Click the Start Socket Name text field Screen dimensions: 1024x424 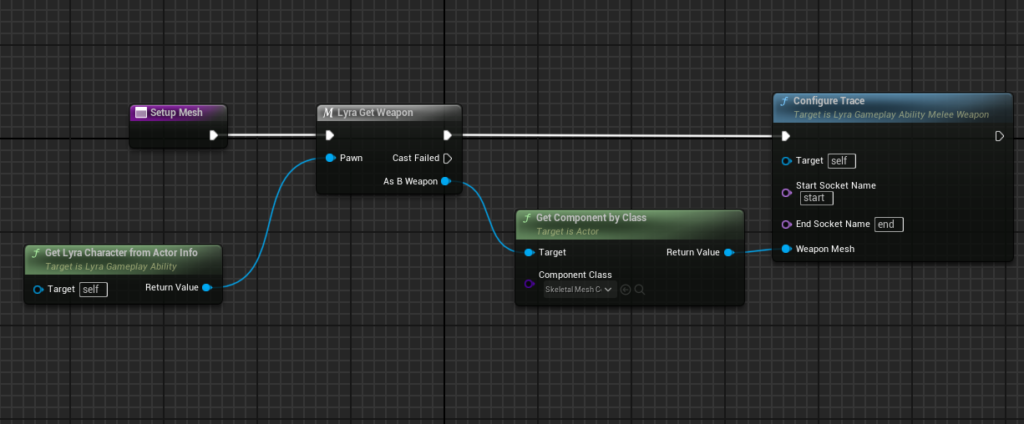(816, 198)
